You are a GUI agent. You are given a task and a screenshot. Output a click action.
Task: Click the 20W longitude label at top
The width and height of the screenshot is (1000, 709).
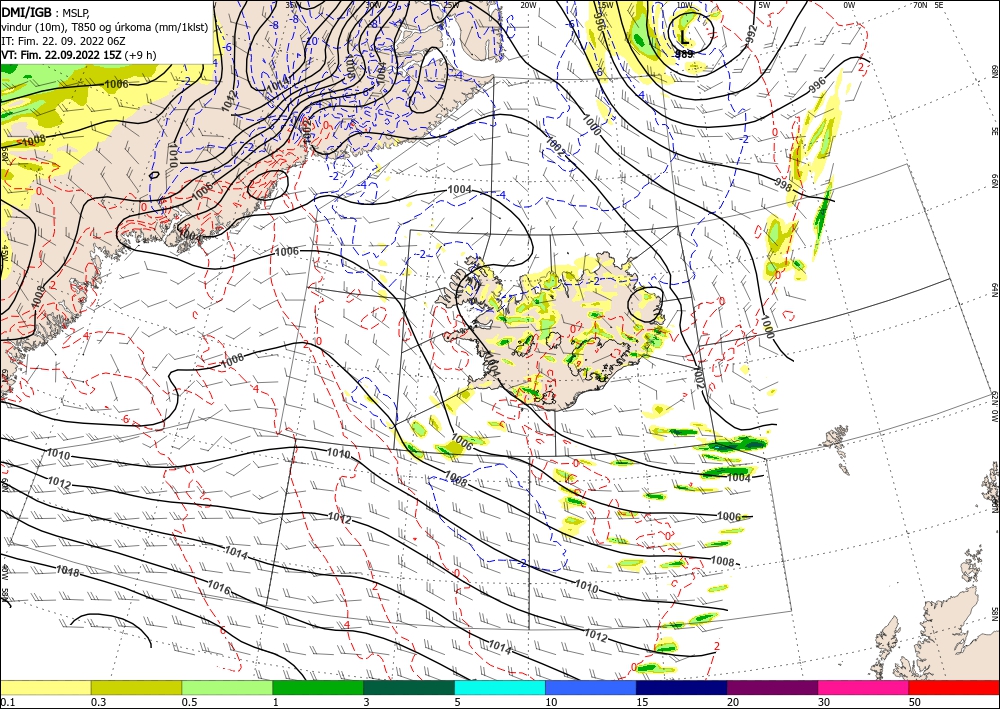[x=527, y=5]
